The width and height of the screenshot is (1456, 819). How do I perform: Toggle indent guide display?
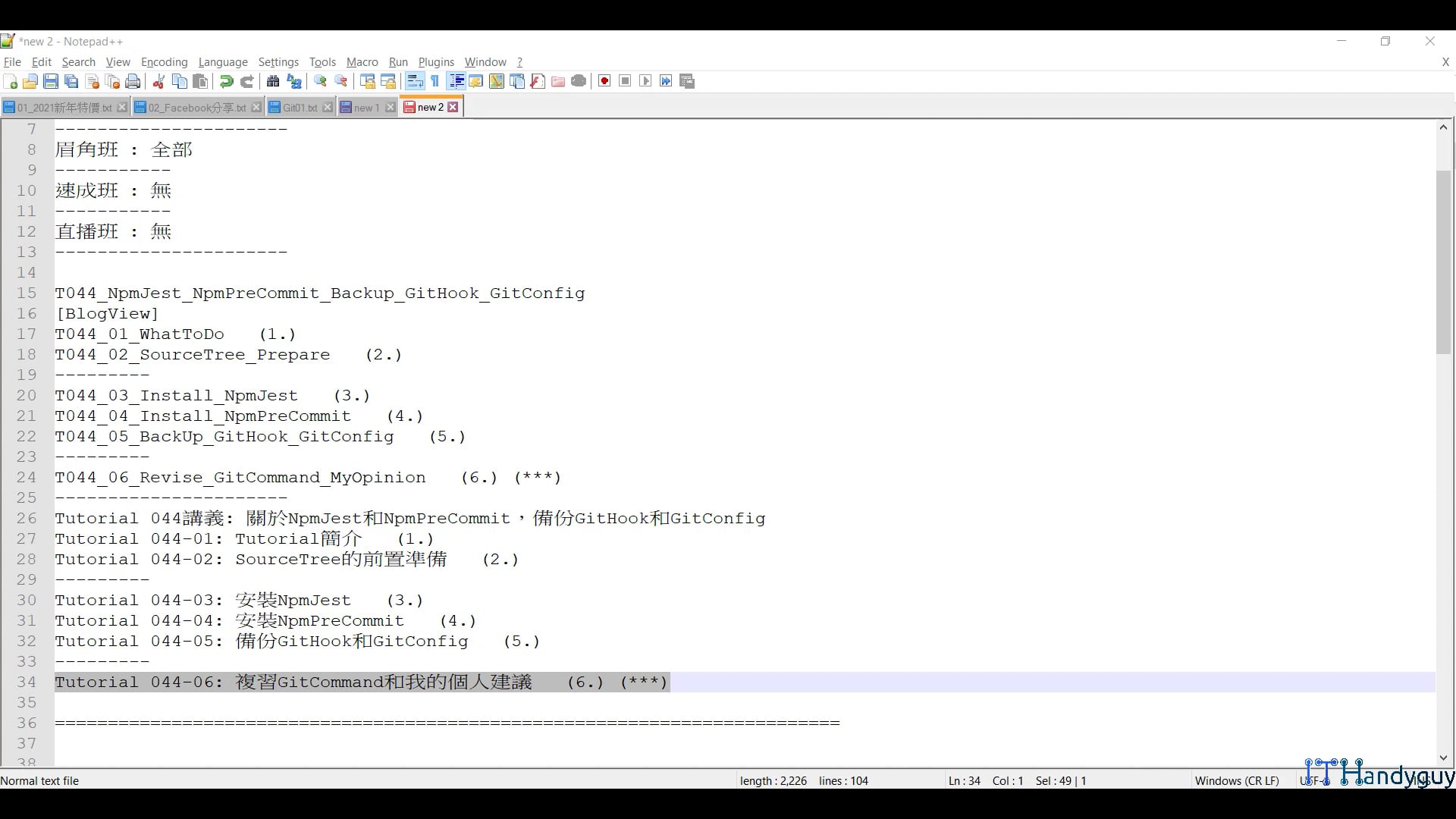point(456,81)
